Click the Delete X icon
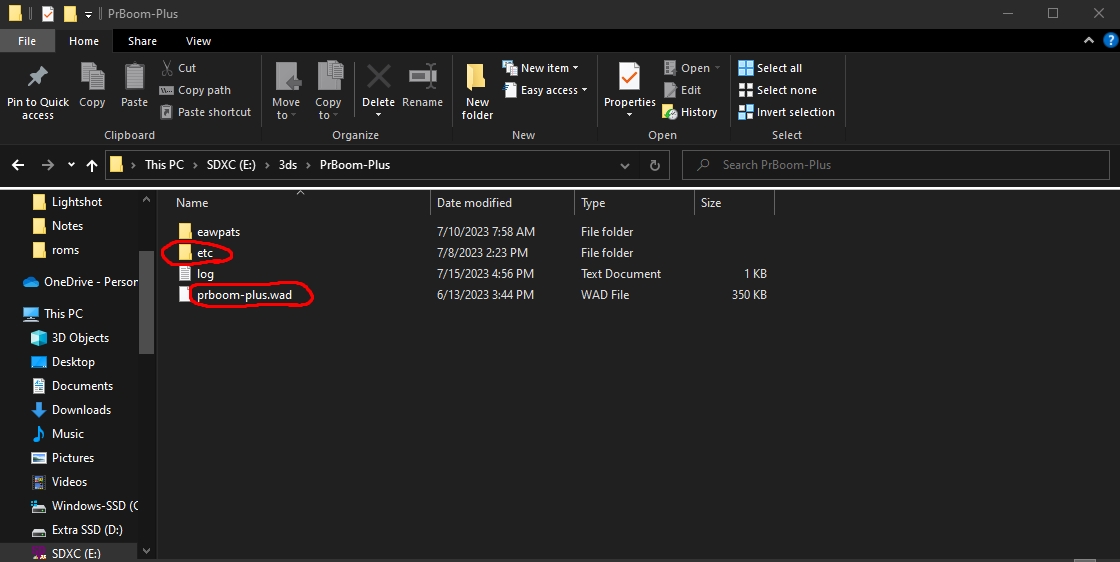Viewport: 1120px width, 562px height. pyautogui.click(x=379, y=76)
